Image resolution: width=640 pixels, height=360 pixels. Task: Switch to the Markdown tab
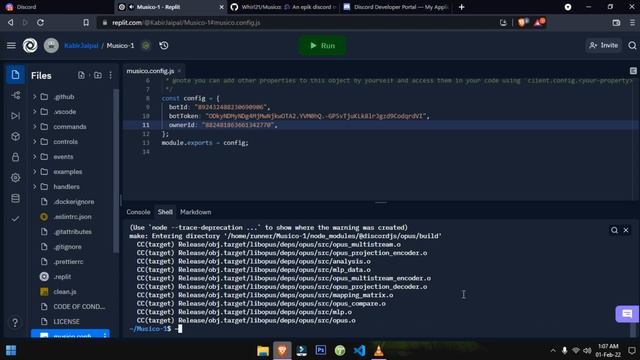(196, 212)
